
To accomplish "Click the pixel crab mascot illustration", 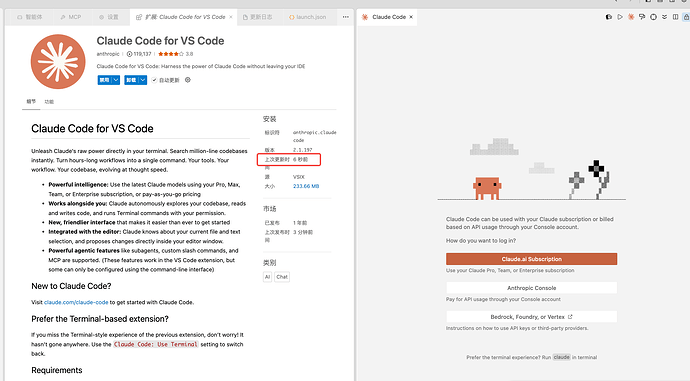I will click(487, 189).
